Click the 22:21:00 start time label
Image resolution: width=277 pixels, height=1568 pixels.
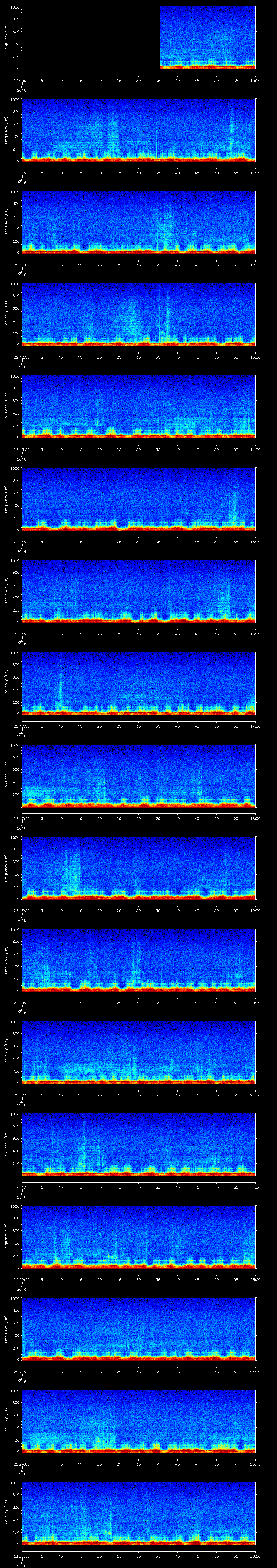(21, 1187)
